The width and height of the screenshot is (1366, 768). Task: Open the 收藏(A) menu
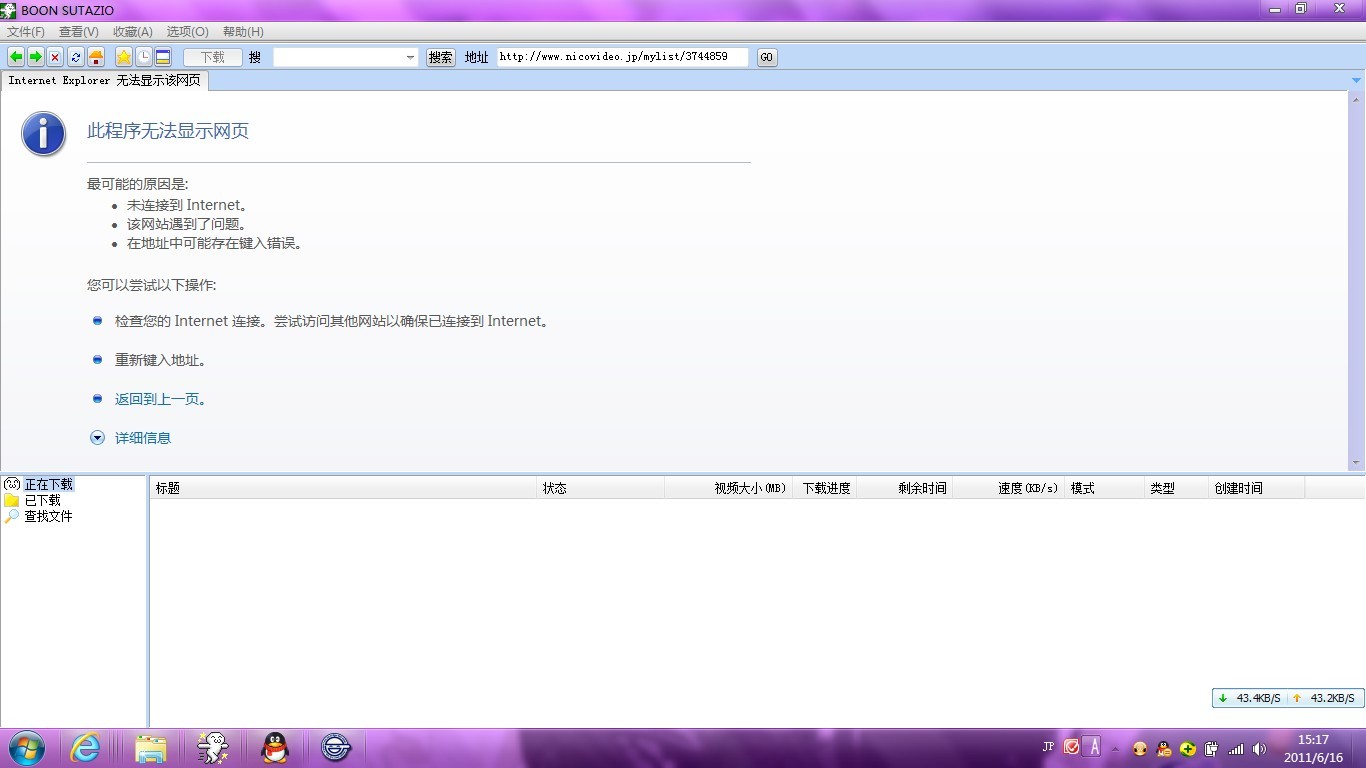133,32
